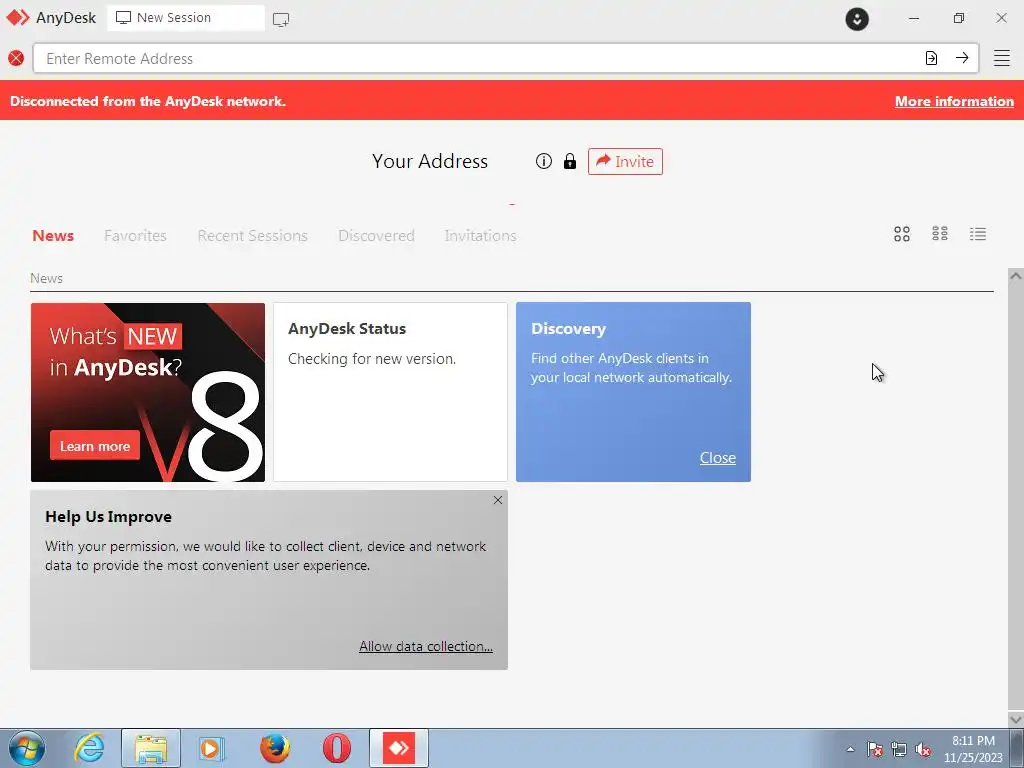Select the News tab

pyautogui.click(x=53, y=236)
